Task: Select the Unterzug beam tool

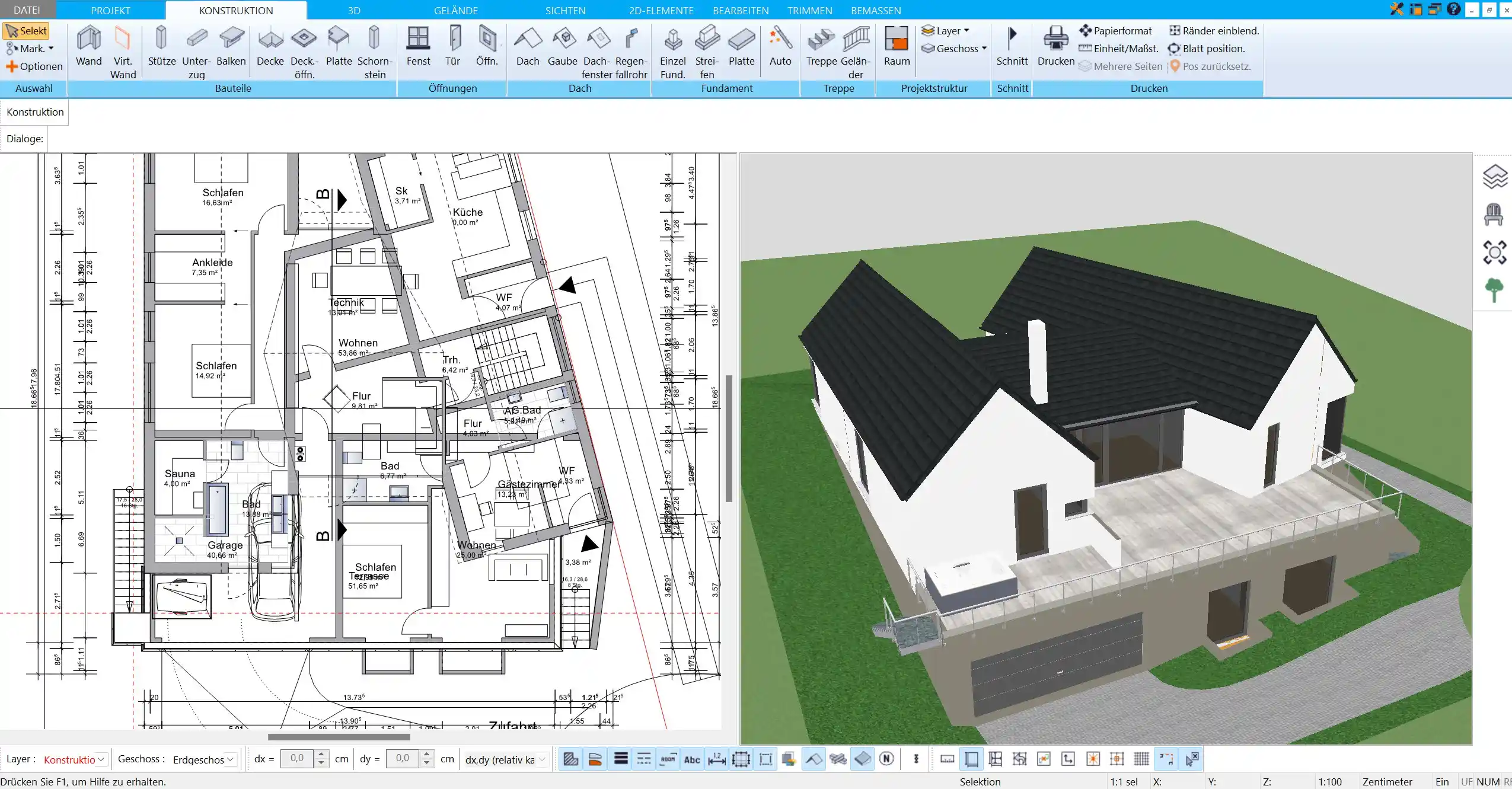Action: (196, 52)
